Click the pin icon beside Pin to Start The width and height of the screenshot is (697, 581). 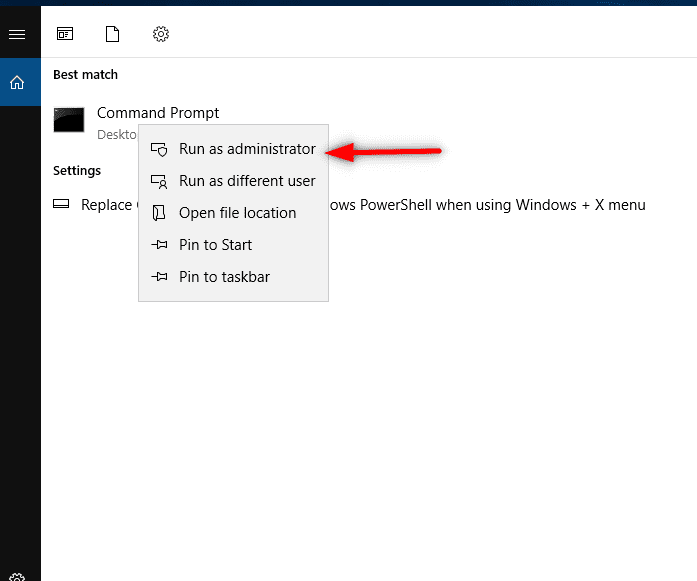click(x=158, y=245)
